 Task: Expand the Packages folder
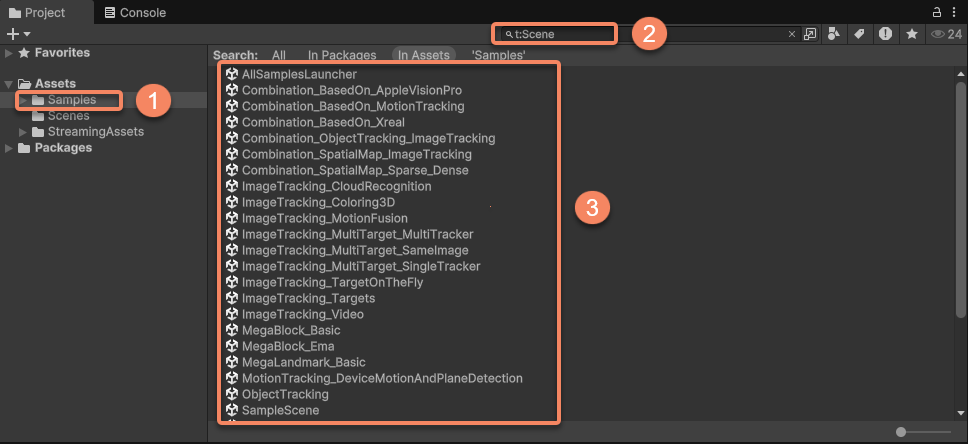pyautogui.click(x=9, y=148)
